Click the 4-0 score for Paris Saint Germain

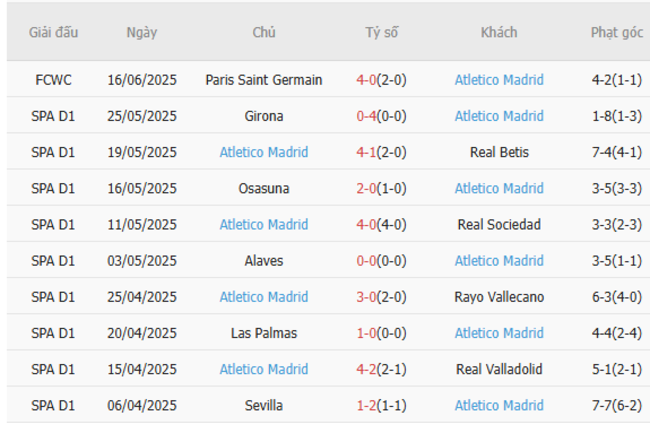[x=368, y=80]
